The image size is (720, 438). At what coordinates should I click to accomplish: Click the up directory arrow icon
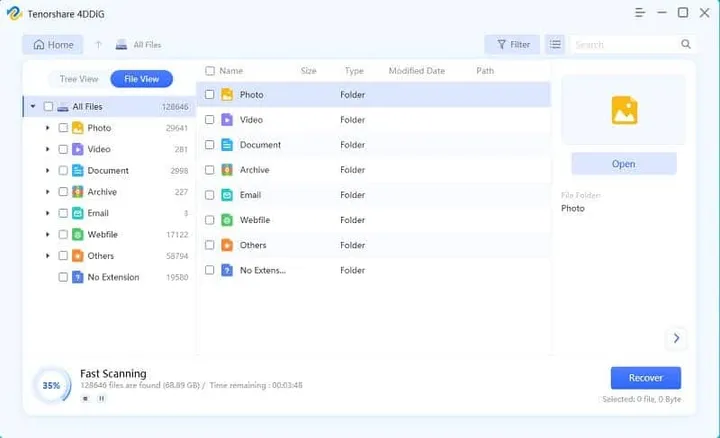[98, 45]
